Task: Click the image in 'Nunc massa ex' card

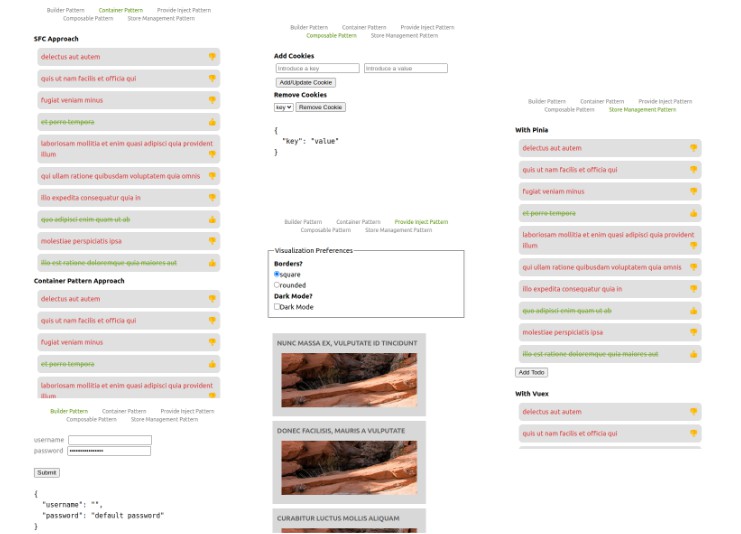Action: pos(349,379)
